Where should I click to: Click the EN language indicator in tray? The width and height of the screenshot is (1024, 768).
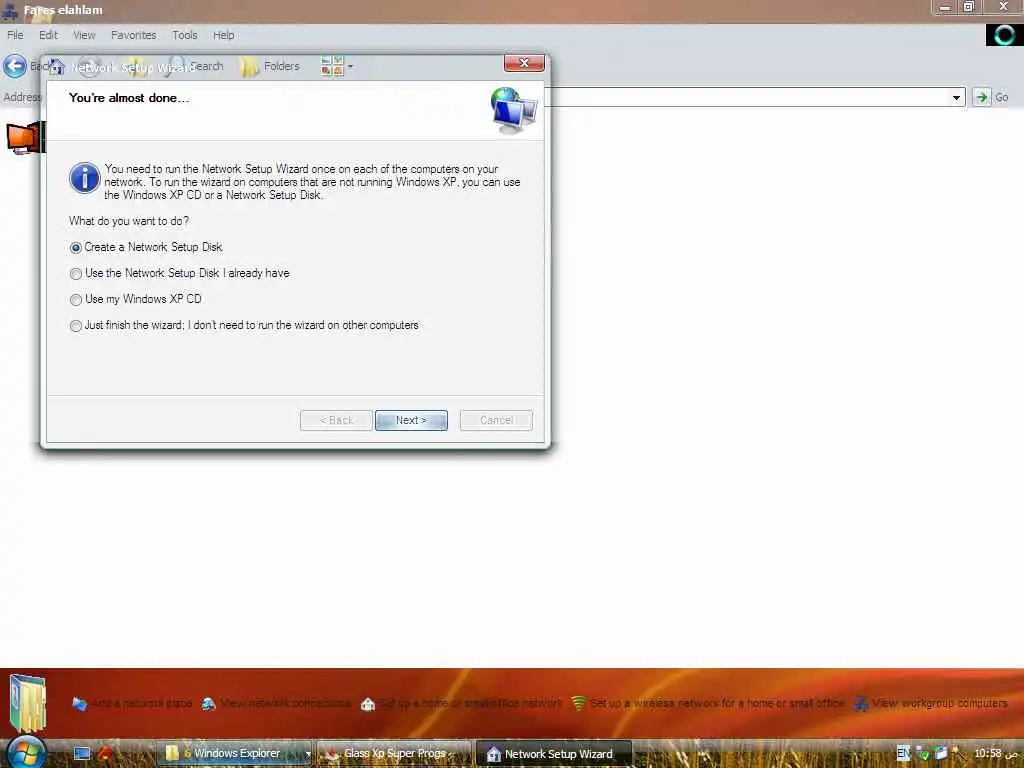[903, 754]
